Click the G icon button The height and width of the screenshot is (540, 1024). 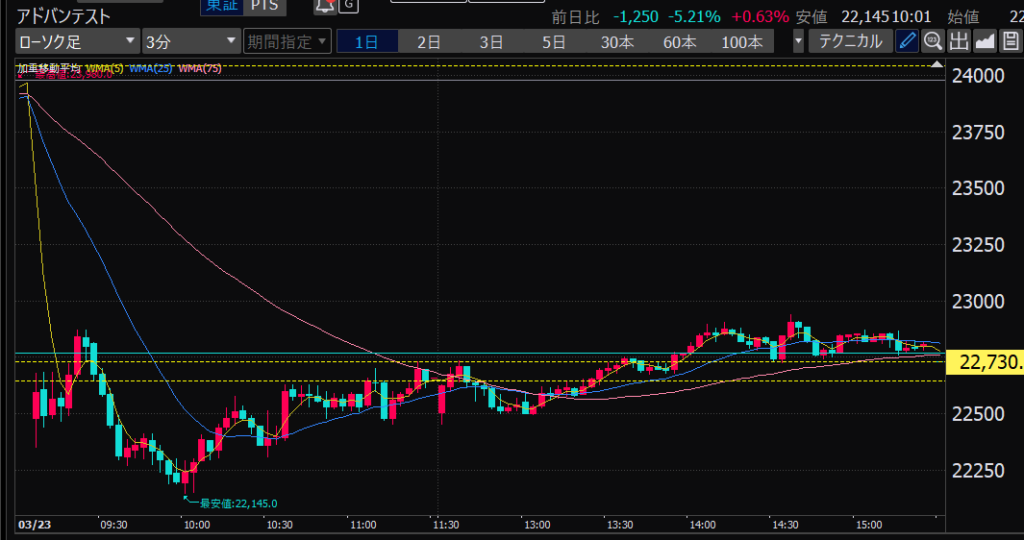coord(348,6)
